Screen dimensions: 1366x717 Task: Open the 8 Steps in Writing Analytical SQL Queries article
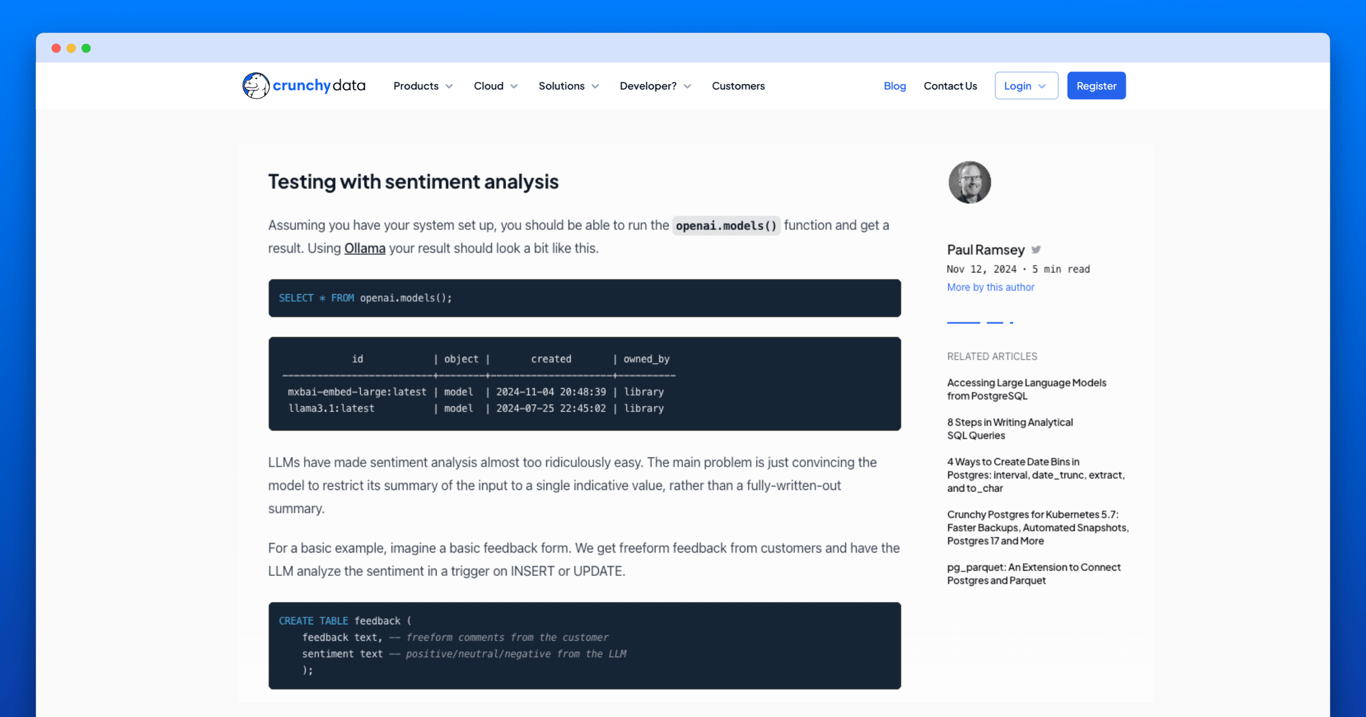pos(1010,428)
